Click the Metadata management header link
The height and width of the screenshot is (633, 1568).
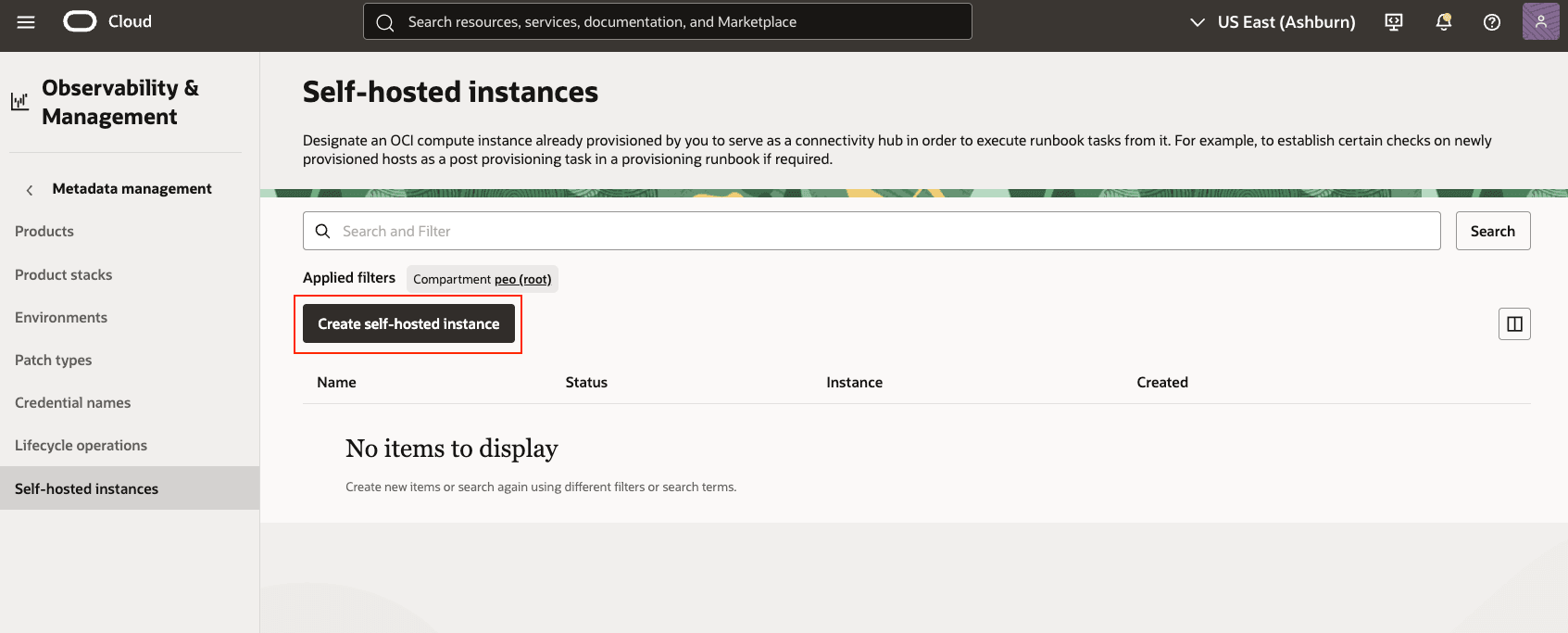point(132,189)
